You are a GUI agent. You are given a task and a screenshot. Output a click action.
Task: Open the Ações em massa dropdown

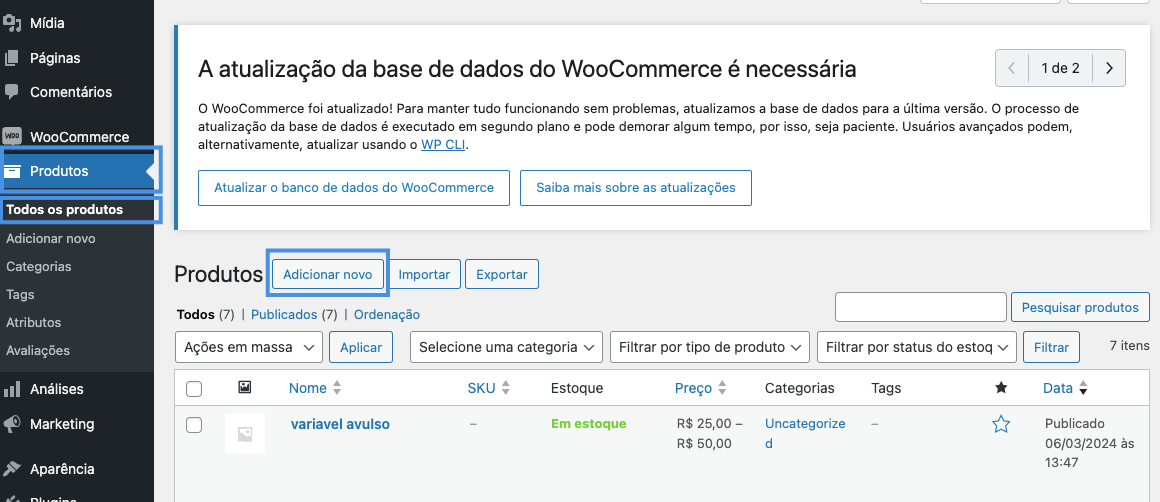[249, 347]
